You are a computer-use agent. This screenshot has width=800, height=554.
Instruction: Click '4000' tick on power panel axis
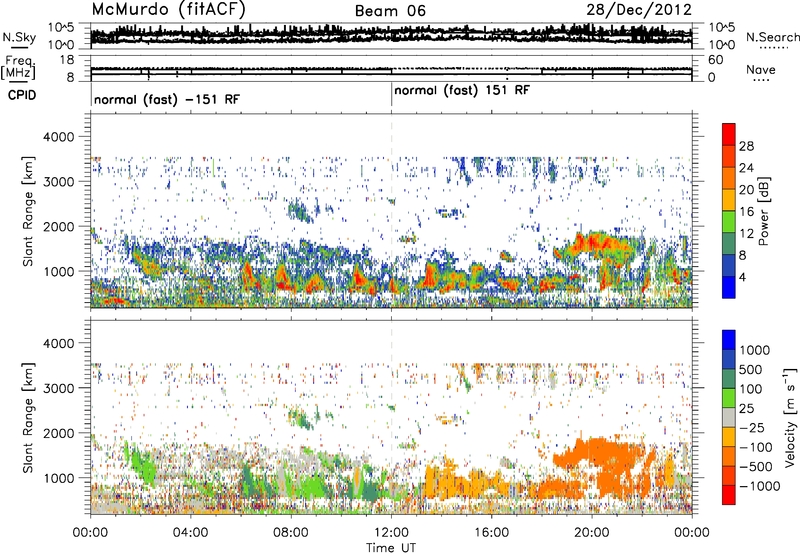[58, 137]
